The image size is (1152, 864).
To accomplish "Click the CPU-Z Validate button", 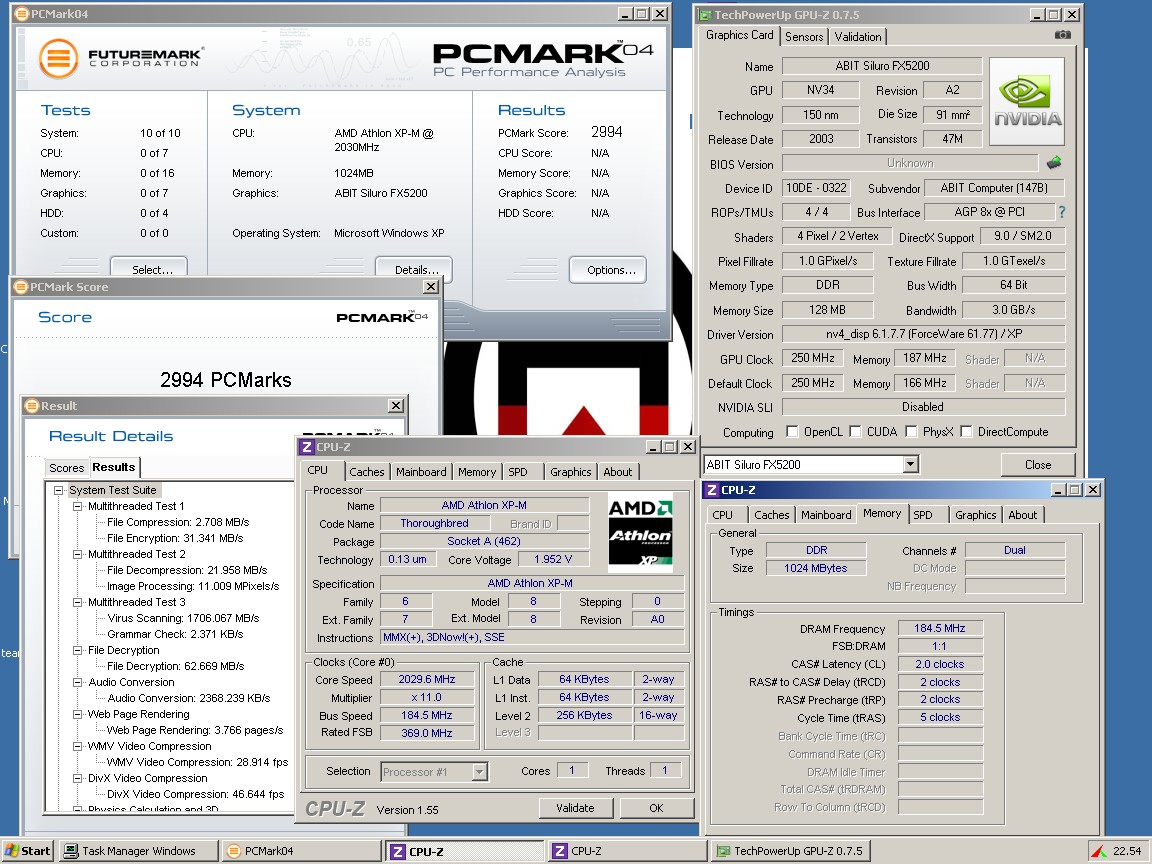I will coord(575,807).
